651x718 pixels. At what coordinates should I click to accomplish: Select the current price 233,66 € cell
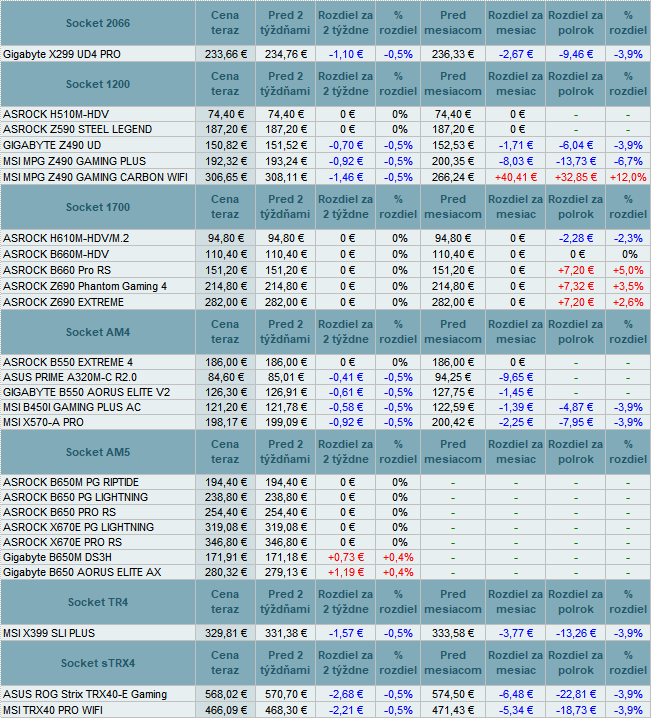pos(226,54)
